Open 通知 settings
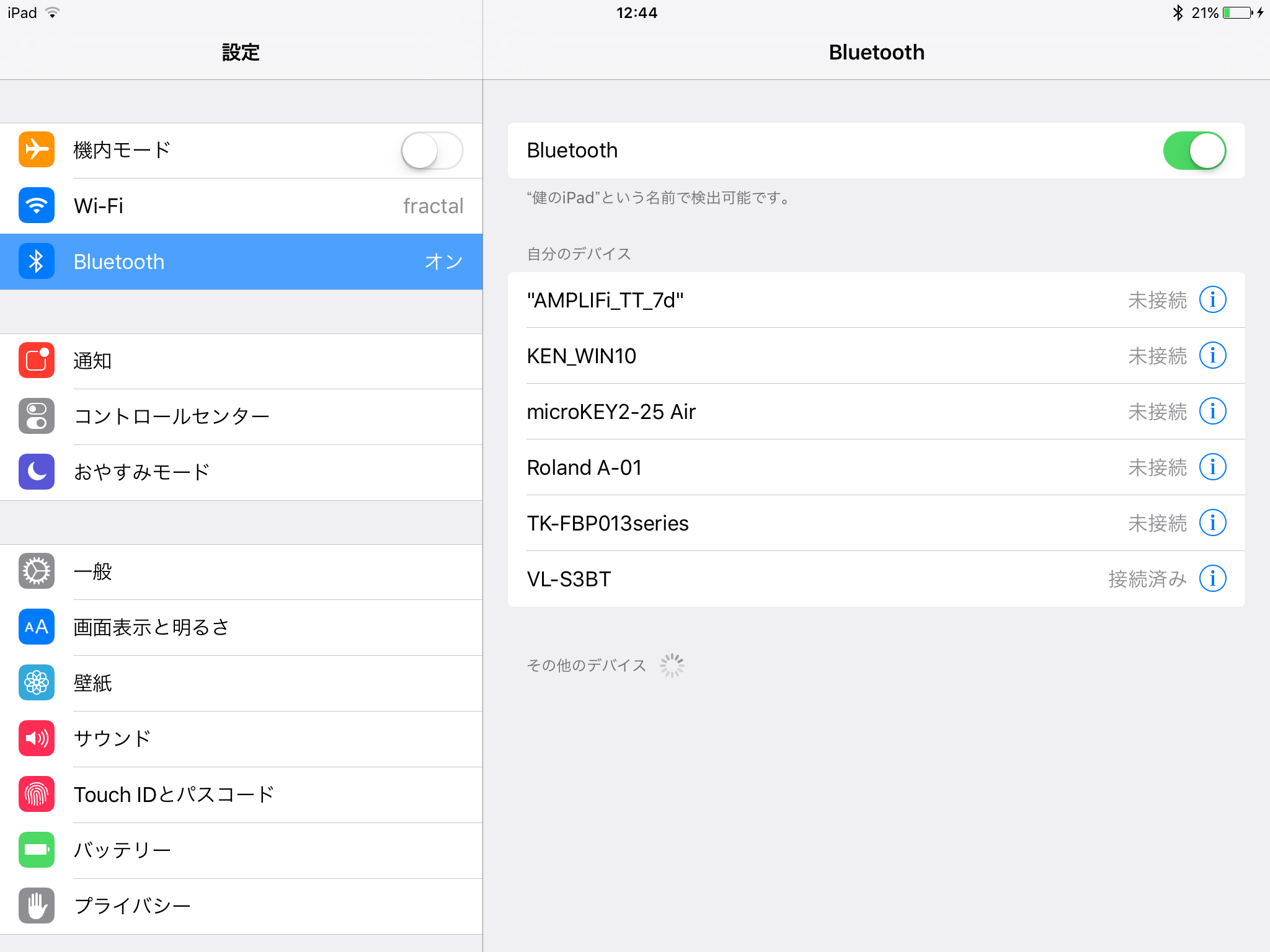Image resolution: width=1270 pixels, height=952 pixels. click(241, 361)
